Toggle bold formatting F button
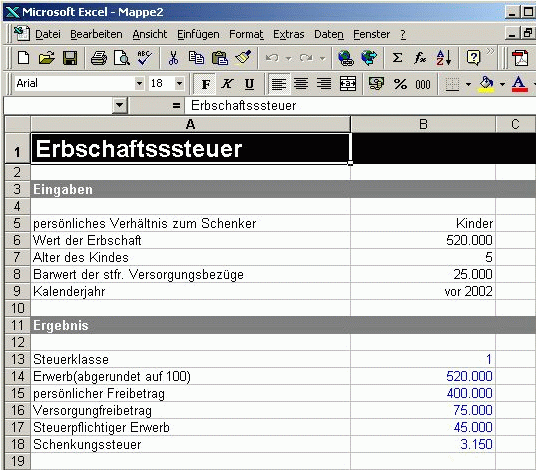Image resolution: width=536 pixels, height=470 pixels. point(205,84)
